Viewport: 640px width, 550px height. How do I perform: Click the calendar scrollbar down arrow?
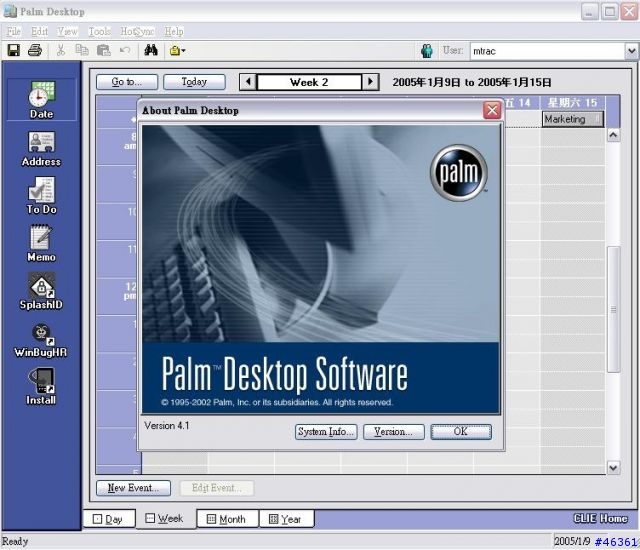click(613, 468)
